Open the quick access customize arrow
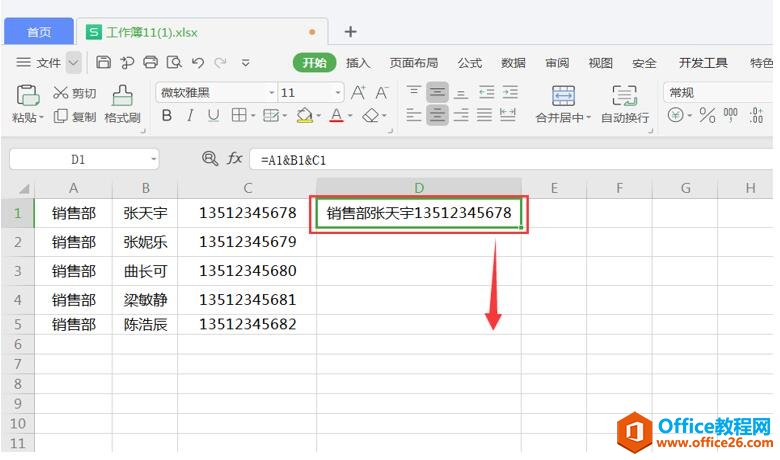 (245, 63)
